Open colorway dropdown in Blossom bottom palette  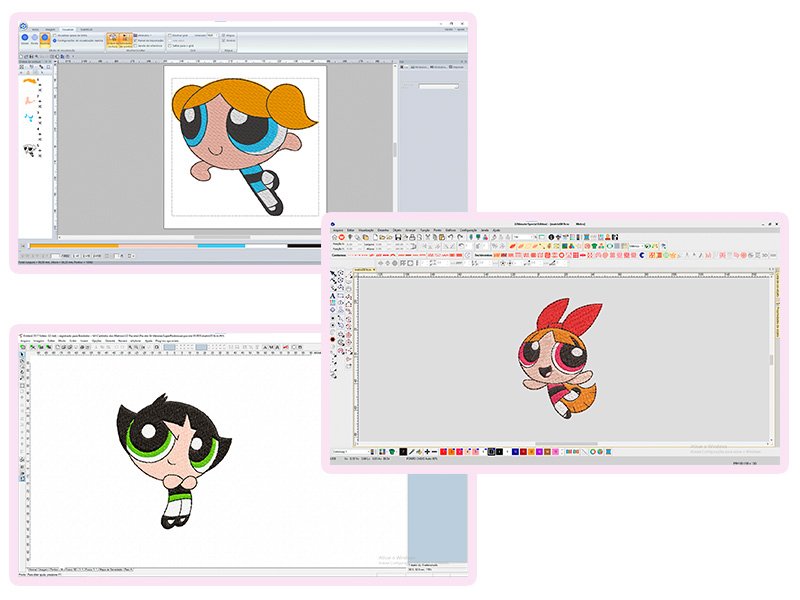tap(351, 452)
